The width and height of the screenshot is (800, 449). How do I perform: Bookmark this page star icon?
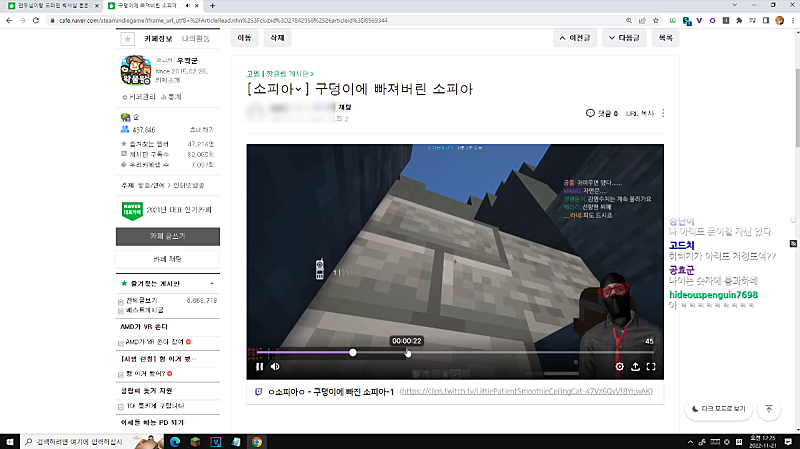656,20
